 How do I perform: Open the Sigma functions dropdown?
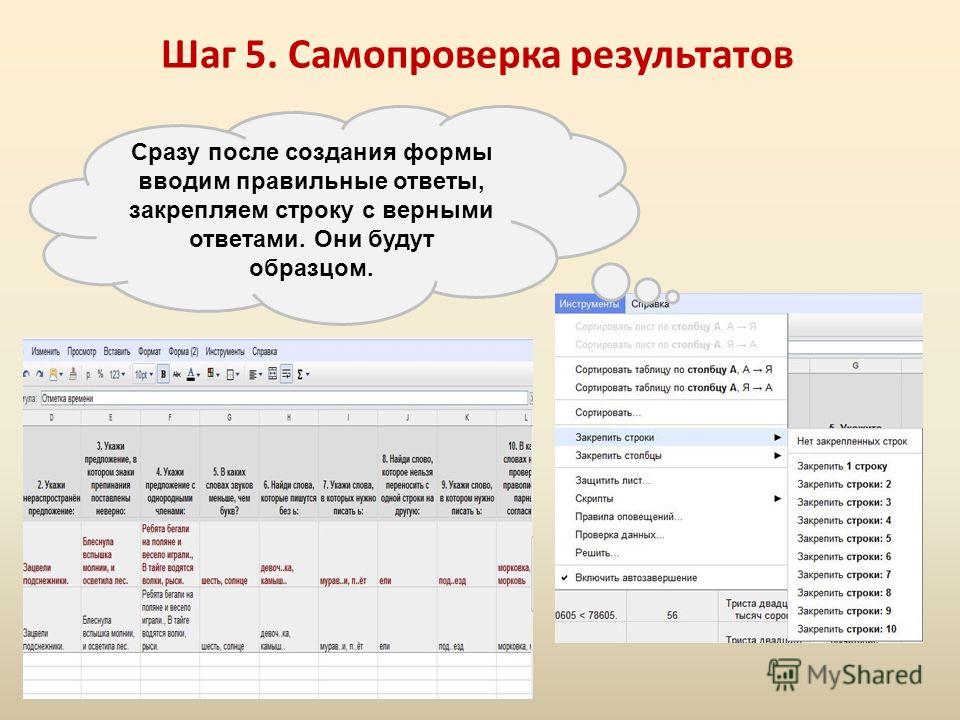pos(303,374)
